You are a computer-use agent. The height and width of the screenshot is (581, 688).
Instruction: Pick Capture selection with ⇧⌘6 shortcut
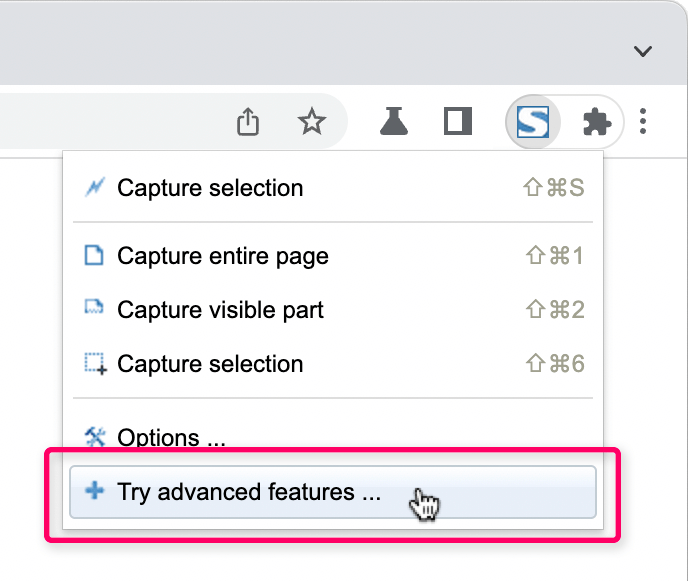[210, 364]
